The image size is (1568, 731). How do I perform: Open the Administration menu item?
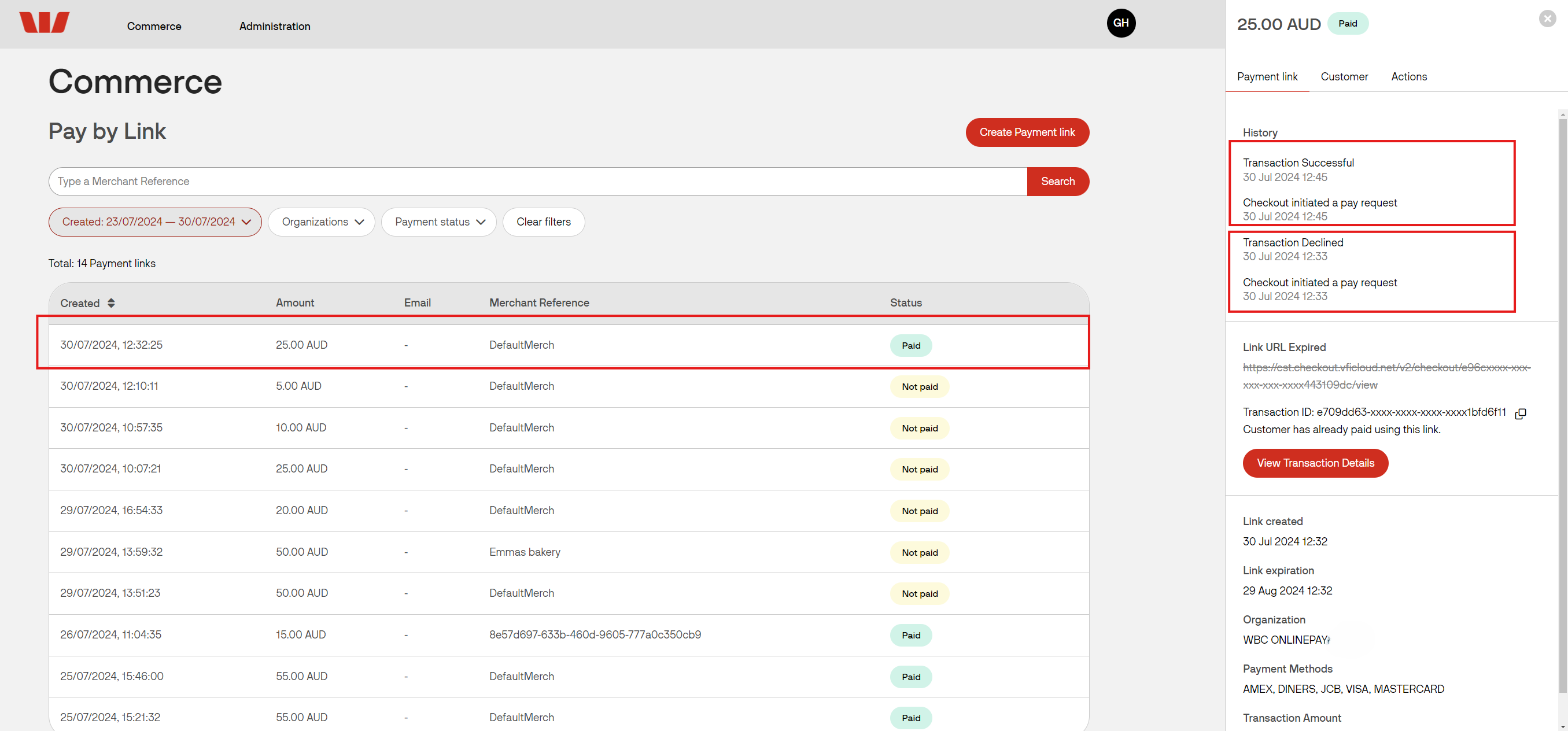coord(275,26)
